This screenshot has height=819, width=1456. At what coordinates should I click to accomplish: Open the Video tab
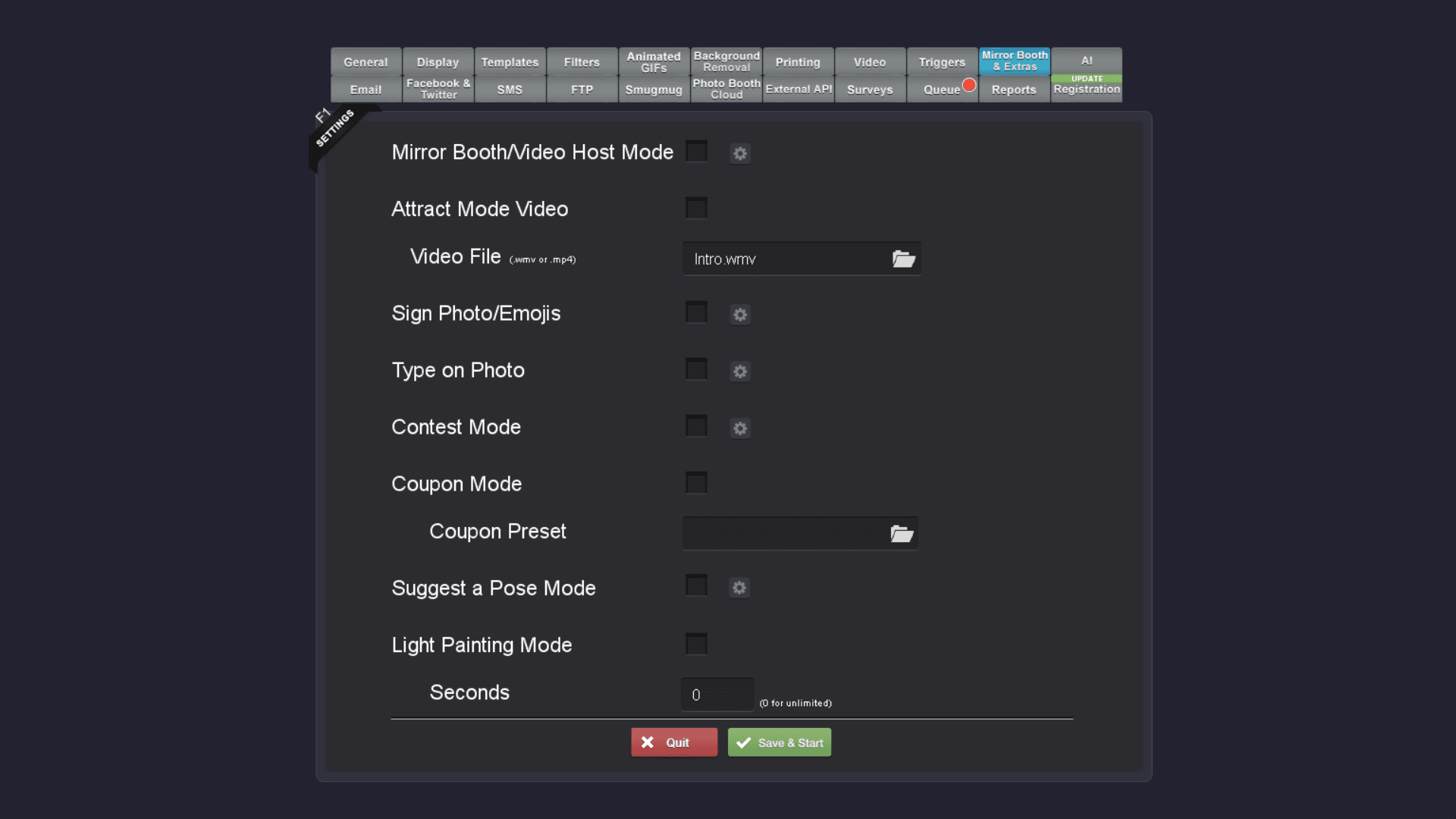click(x=870, y=61)
